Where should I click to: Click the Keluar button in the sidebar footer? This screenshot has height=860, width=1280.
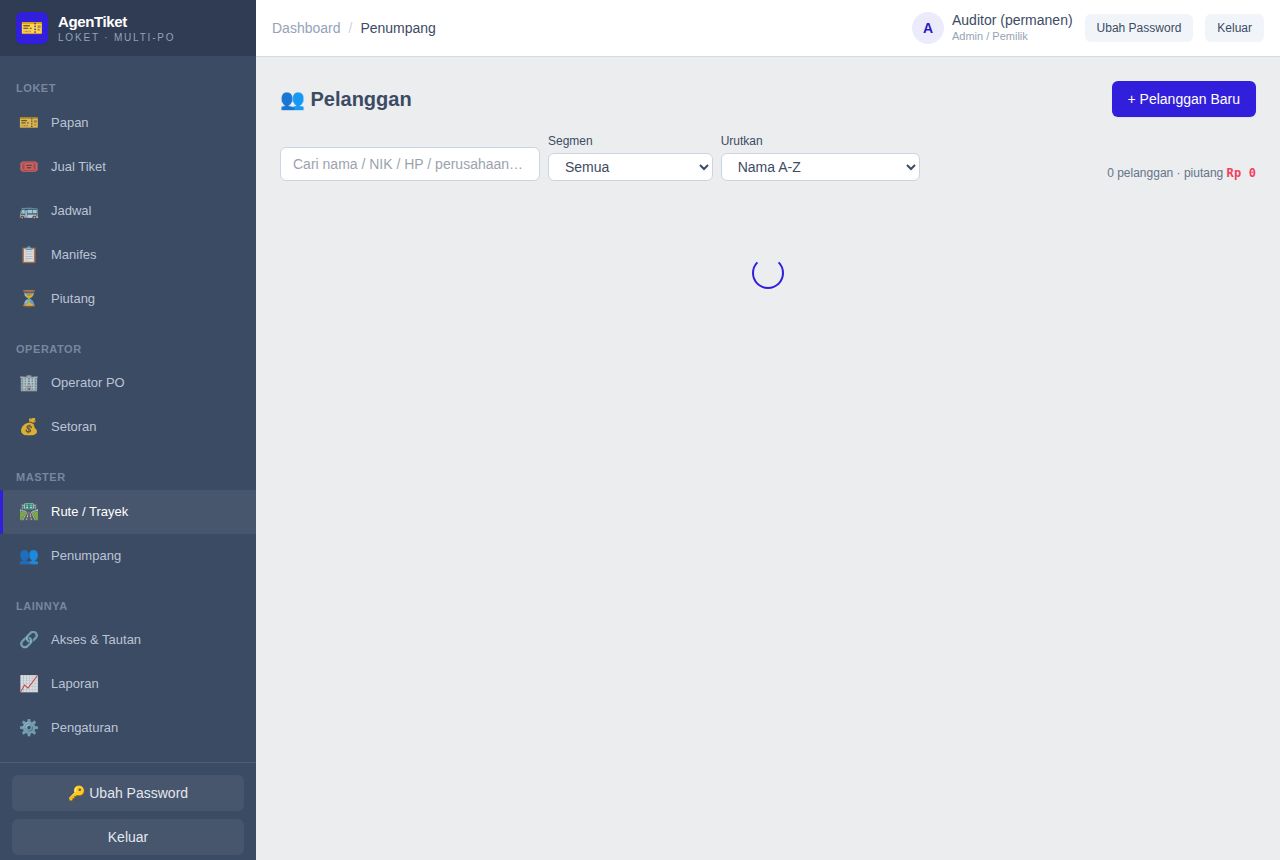pyautogui.click(x=128, y=837)
